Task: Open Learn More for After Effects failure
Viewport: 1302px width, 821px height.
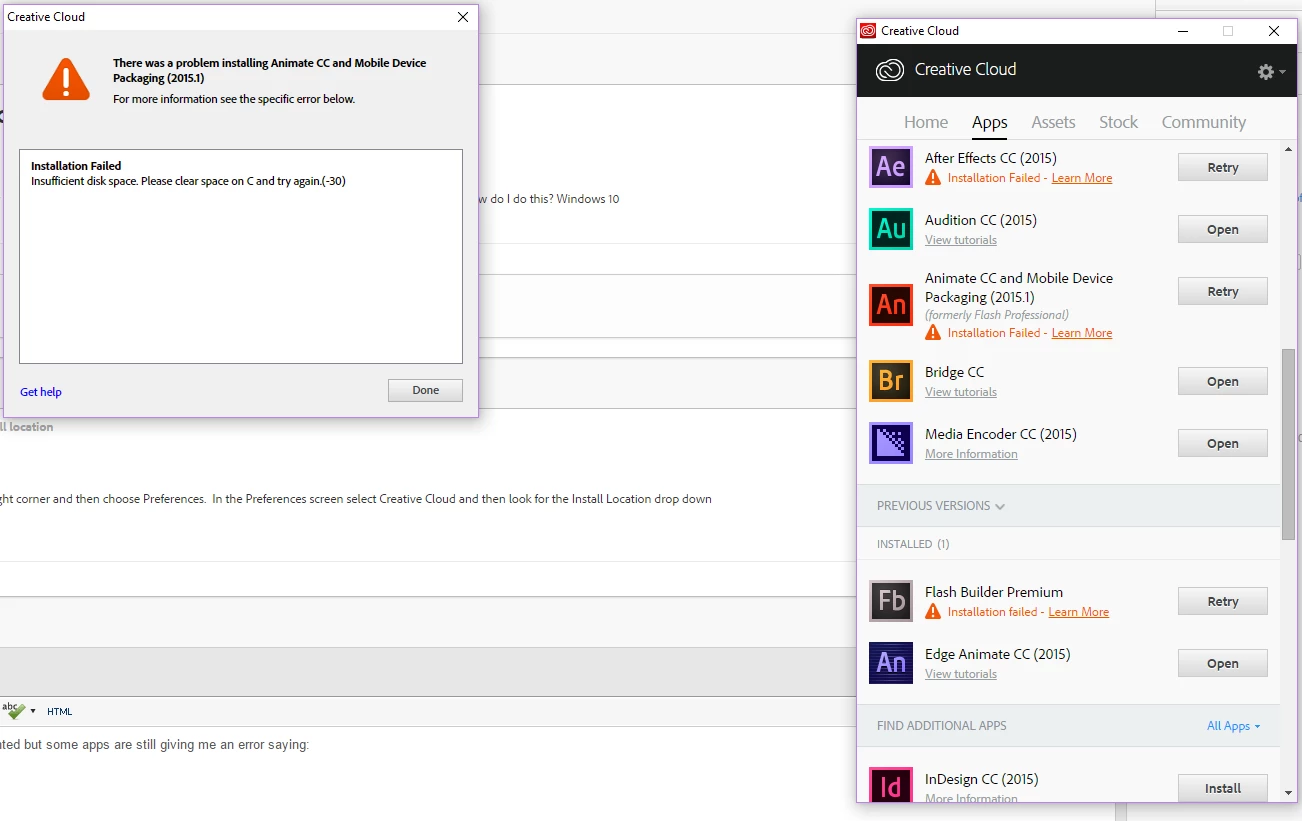Action: click(1082, 178)
